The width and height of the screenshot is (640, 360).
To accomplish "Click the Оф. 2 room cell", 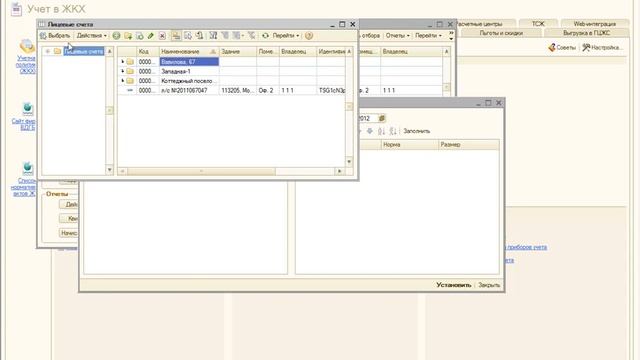I will pyautogui.click(x=268, y=90).
